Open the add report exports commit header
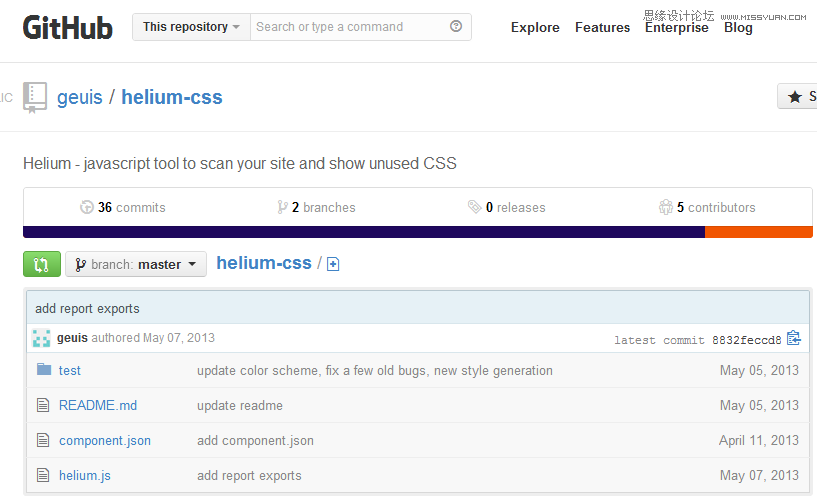The image size is (817, 504). pos(87,309)
